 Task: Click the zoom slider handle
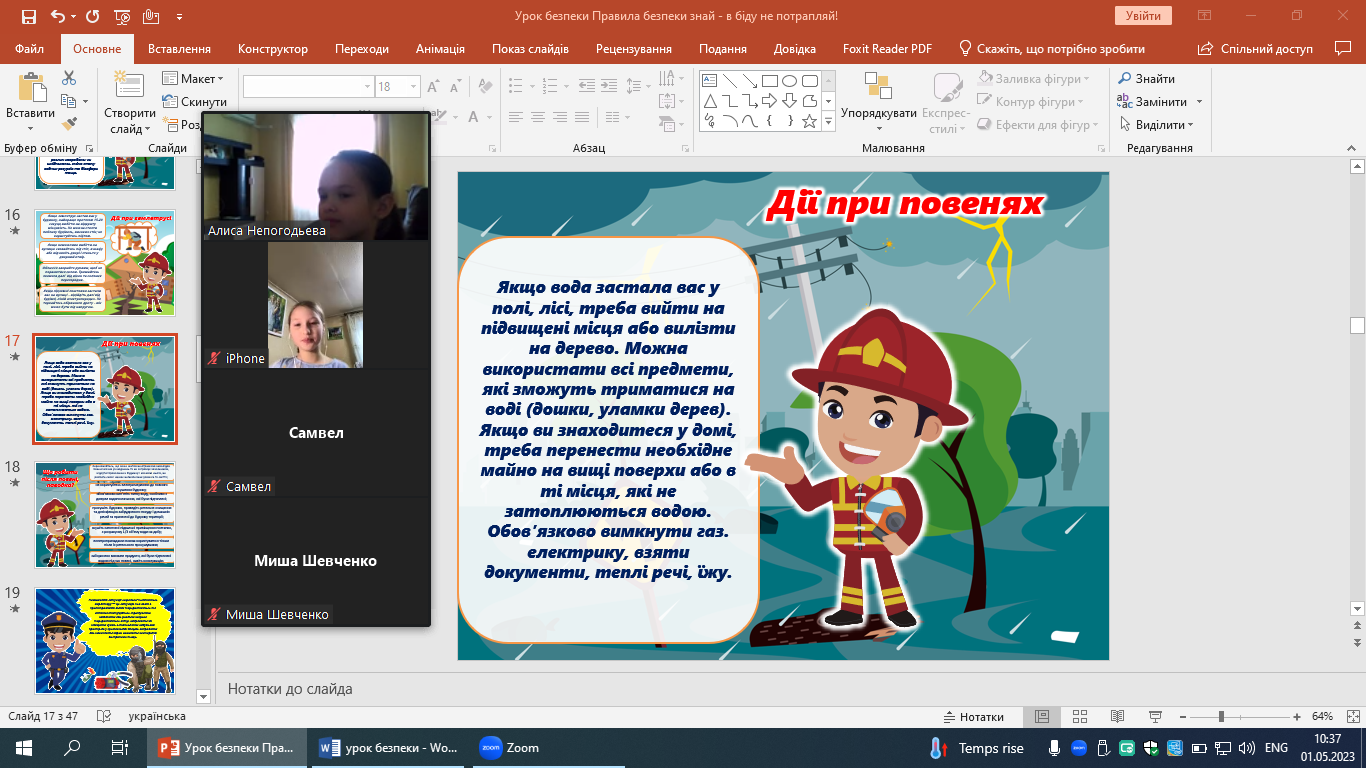point(1221,717)
